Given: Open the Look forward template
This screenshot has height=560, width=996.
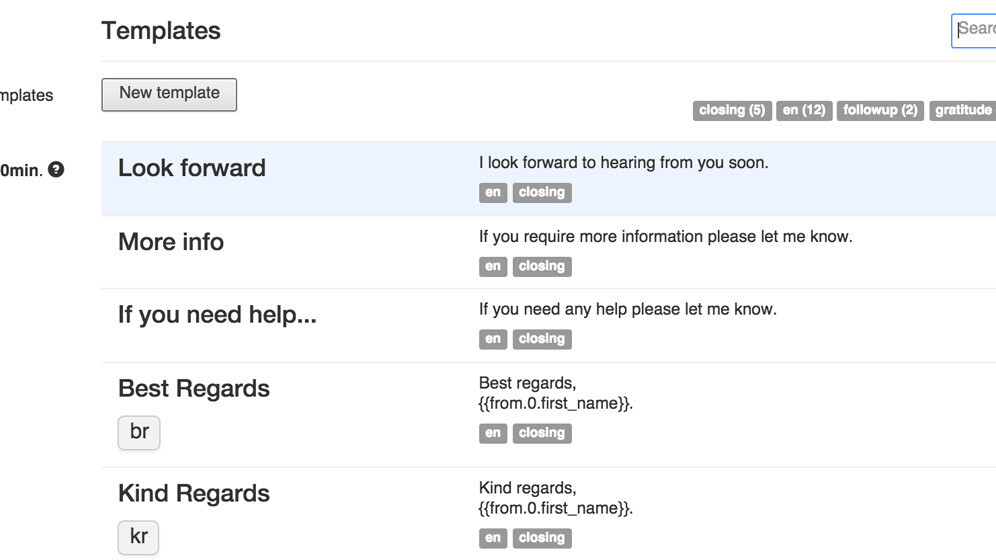Looking at the screenshot, I should pos(192,168).
